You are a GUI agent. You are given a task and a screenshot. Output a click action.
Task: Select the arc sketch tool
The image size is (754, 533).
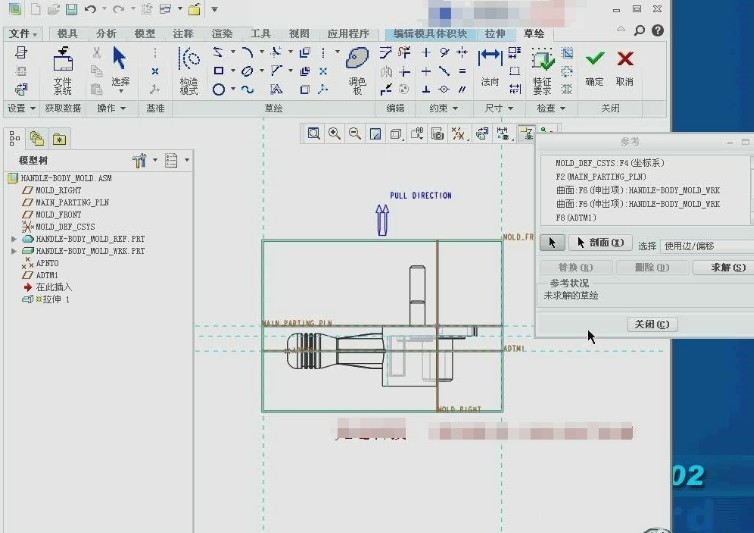click(x=248, y=52)
